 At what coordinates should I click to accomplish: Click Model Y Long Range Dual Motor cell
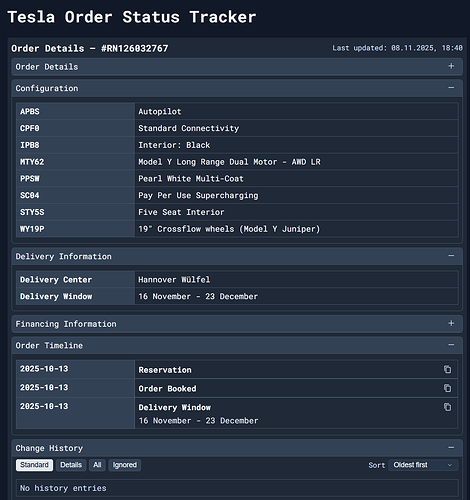click(x=296, y=162)
